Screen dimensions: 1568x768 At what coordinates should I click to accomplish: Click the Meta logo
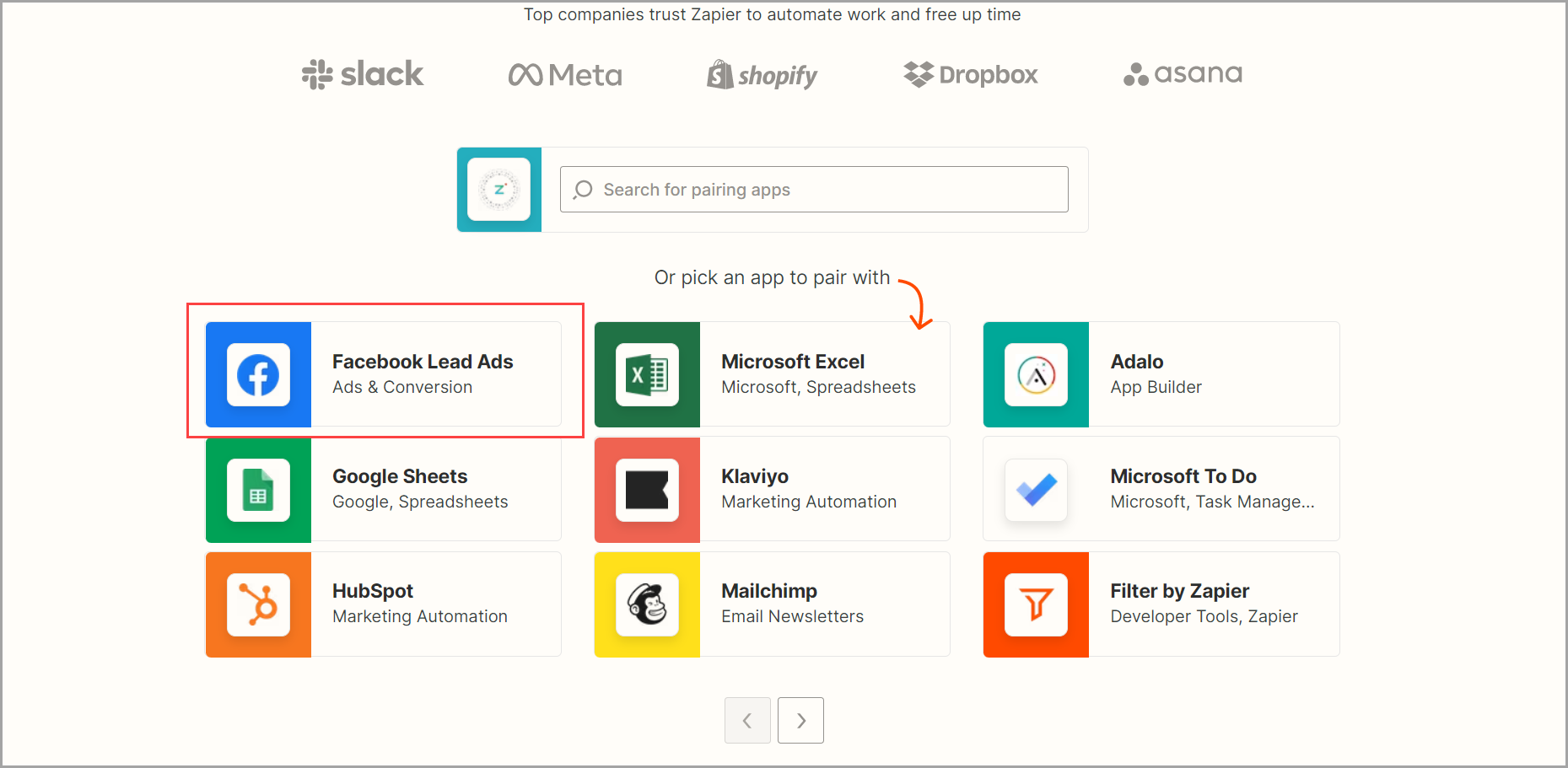pos(565,75)
